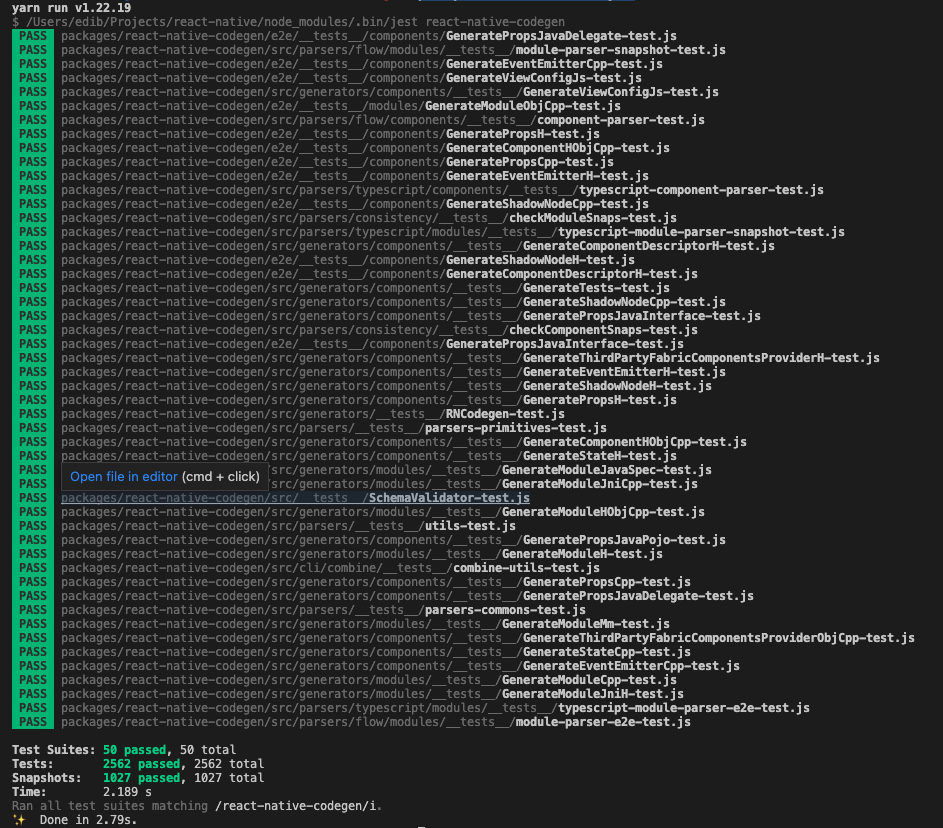Click the GenerateModuleJniCpp-test.js path
The image size is (943, 828).
484,484
